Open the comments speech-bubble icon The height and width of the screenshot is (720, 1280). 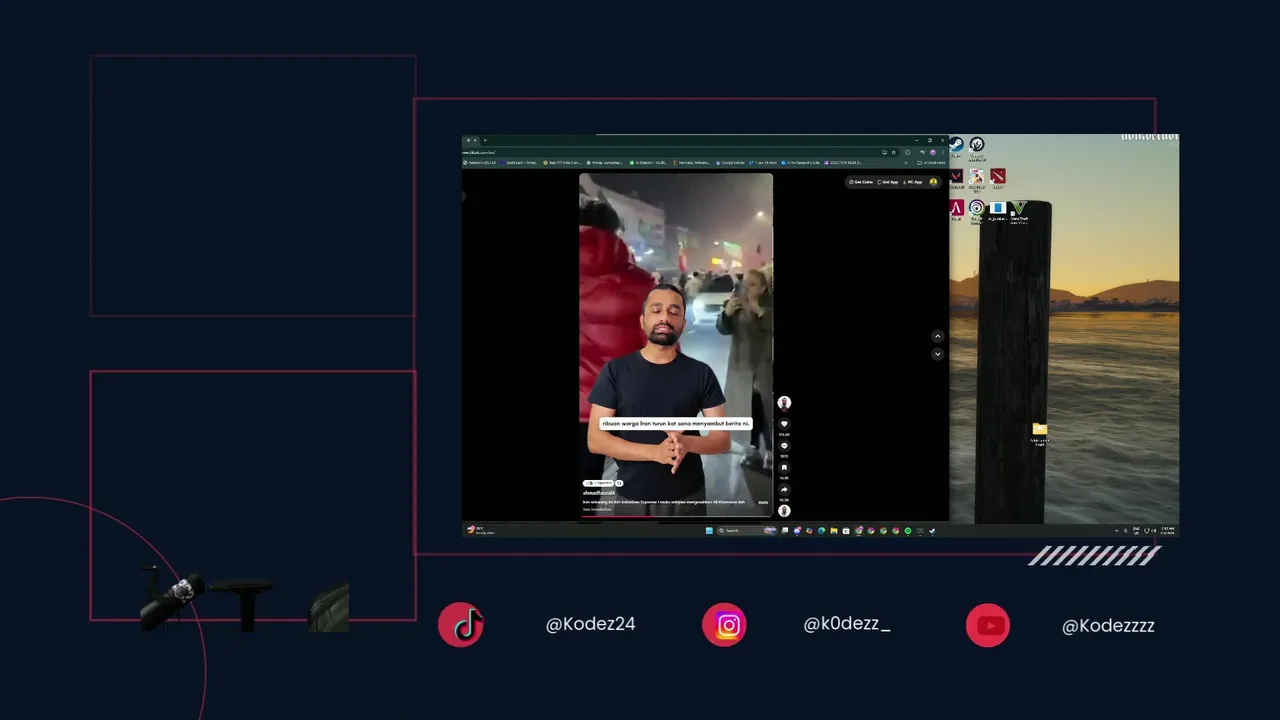coord(784,446)
